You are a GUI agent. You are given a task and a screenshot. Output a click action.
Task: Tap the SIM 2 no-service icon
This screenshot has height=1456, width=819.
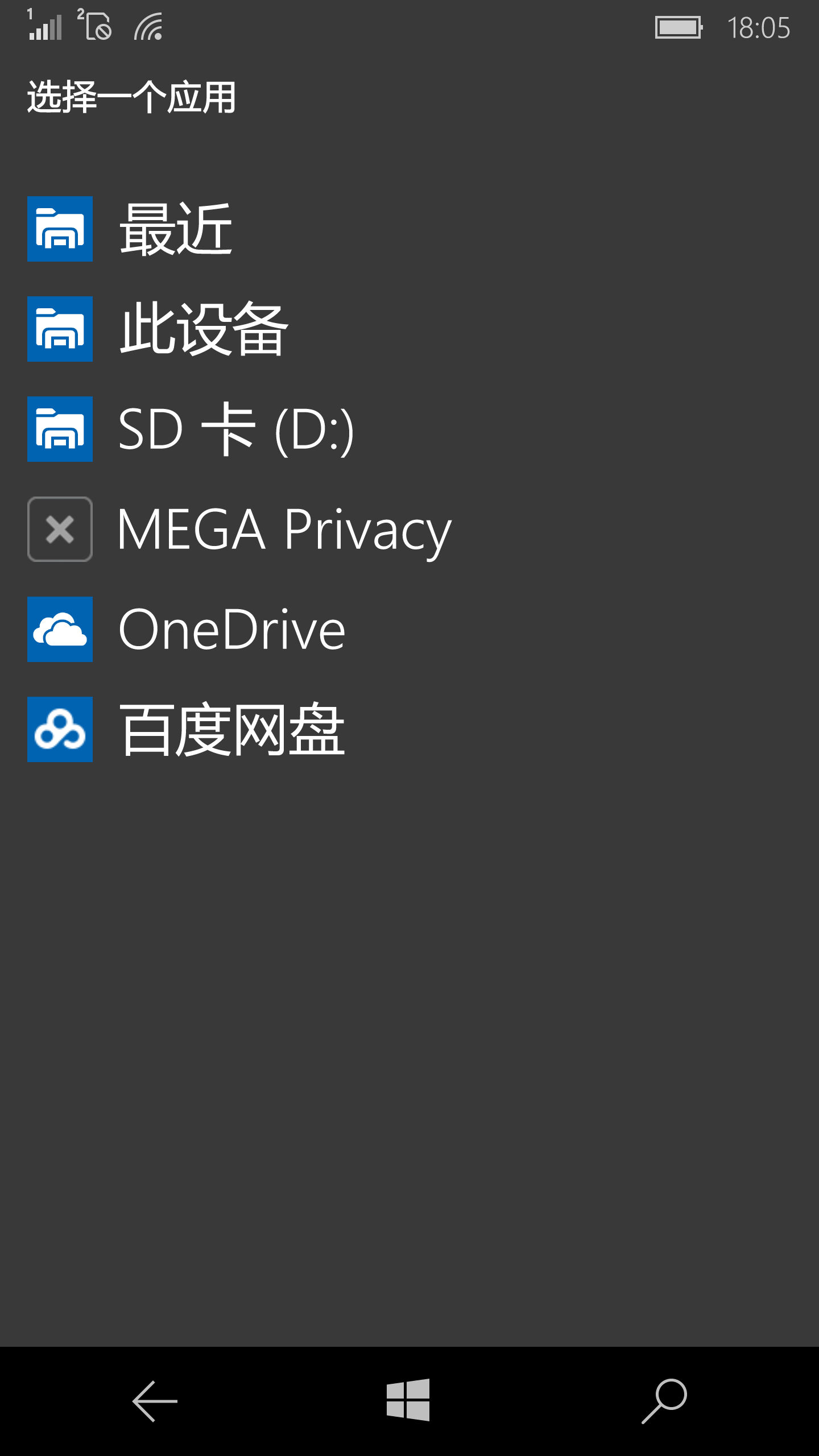coord(96,26)
